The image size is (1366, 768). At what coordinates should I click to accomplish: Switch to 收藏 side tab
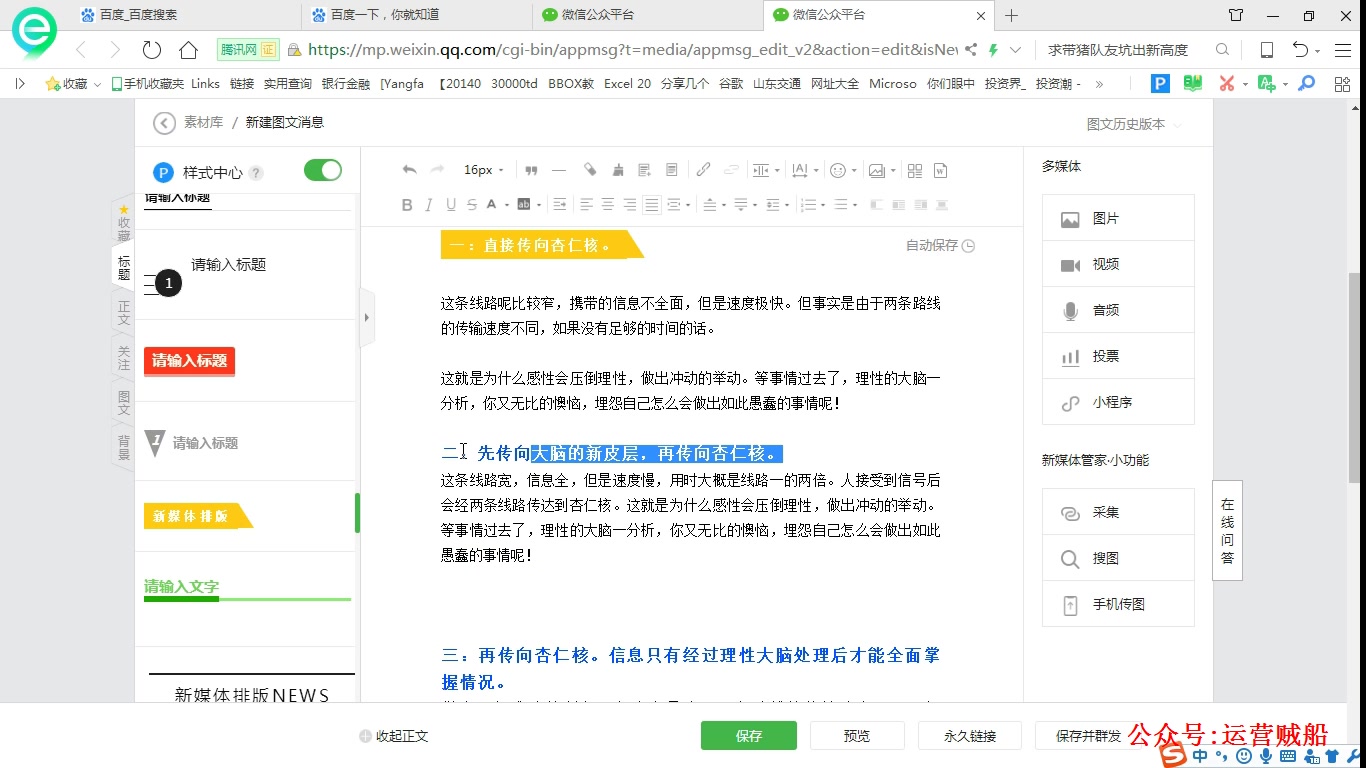tap(124, 223)
